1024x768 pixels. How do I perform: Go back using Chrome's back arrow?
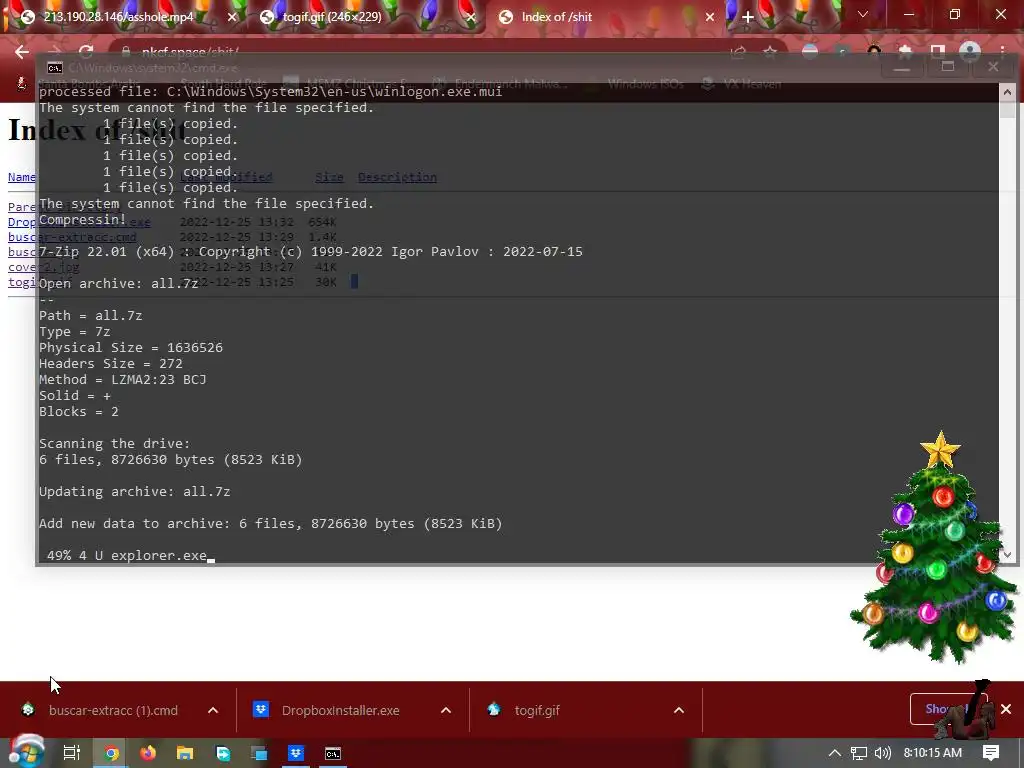[22, 52]
